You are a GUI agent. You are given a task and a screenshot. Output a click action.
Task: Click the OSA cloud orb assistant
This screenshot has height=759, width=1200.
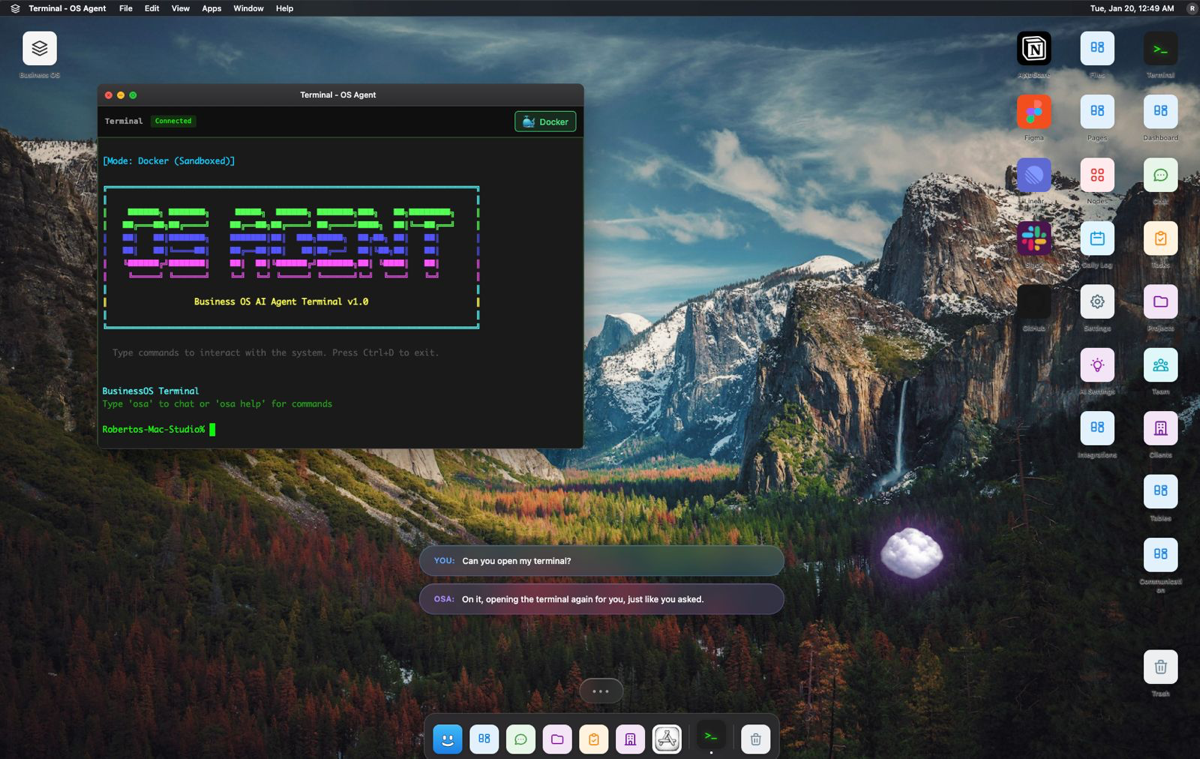click(912, 553)
